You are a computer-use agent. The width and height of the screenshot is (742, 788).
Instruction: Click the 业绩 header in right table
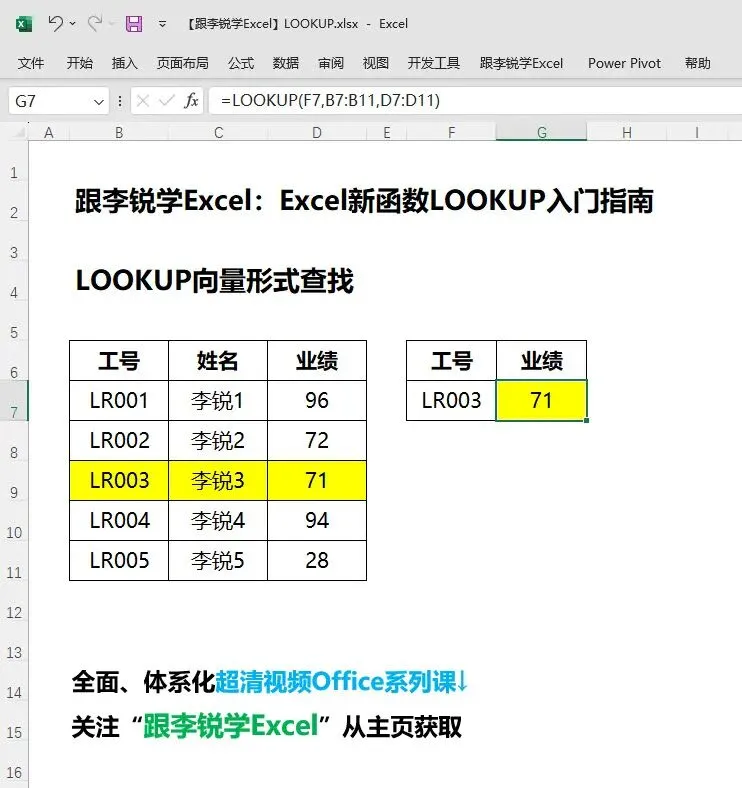click(x=541, y=360)
